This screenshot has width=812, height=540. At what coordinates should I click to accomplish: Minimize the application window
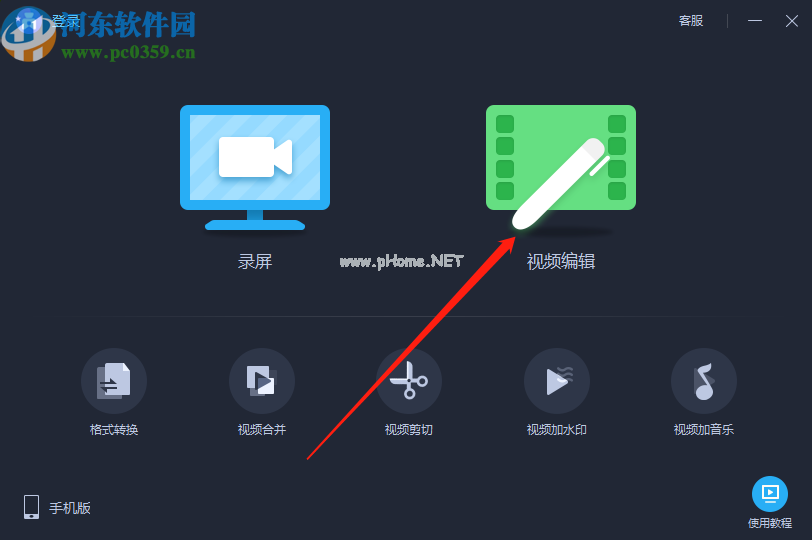coord(755,21)
